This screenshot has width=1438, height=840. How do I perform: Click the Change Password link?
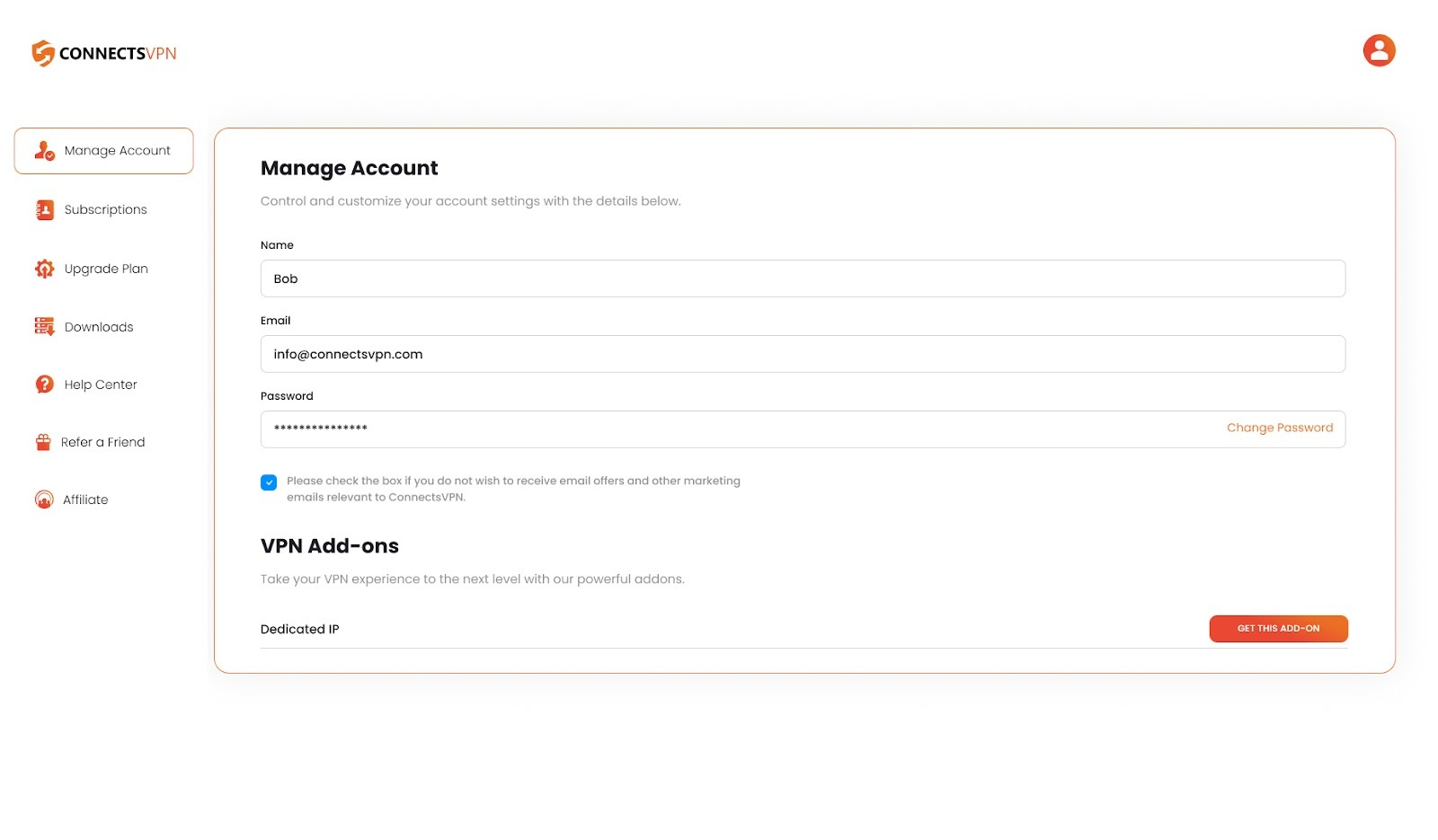1280,428
